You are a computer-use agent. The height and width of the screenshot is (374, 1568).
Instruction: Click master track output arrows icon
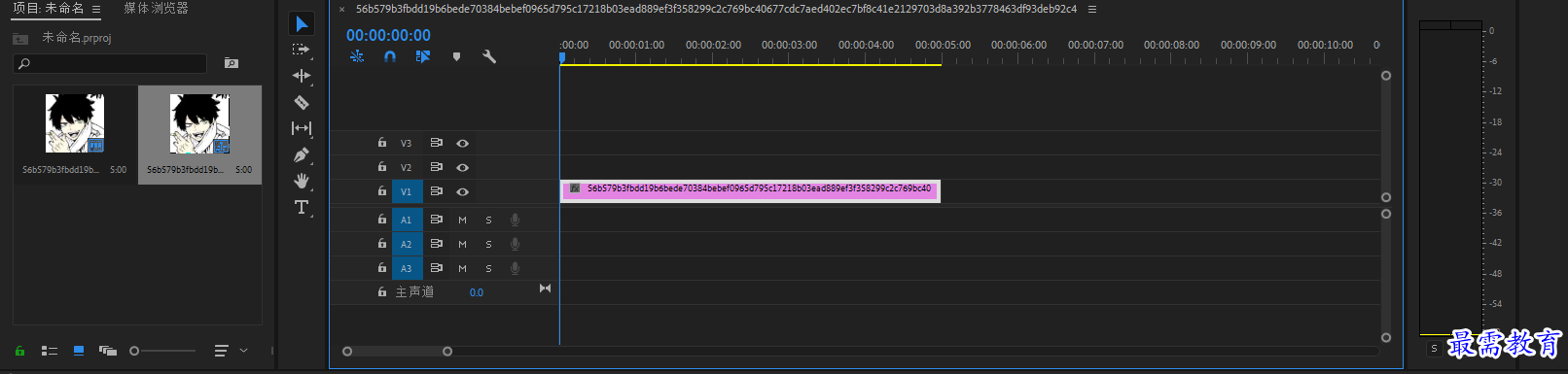(545, 289)
